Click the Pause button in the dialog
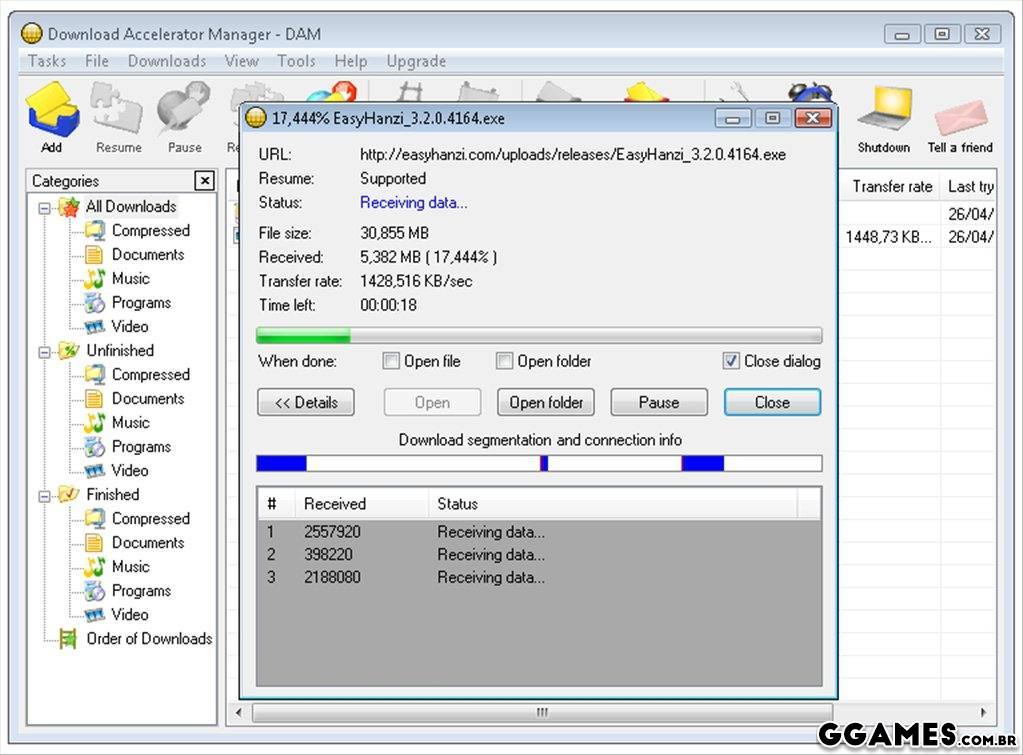The height and width of the screenshot is (755, 1023). 659,403
